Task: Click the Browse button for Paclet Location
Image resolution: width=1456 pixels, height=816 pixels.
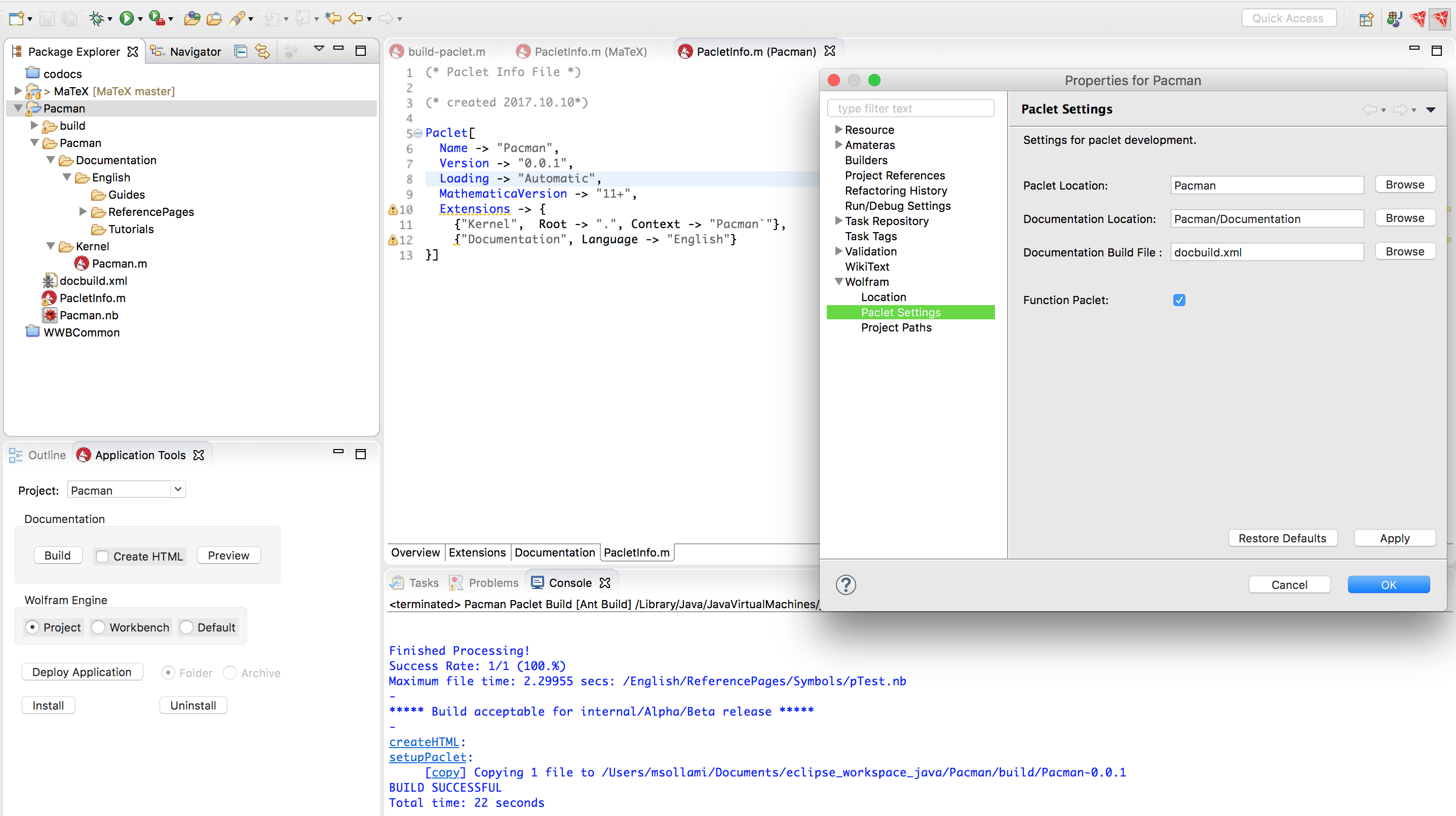Action: [x=1405, y=184]
